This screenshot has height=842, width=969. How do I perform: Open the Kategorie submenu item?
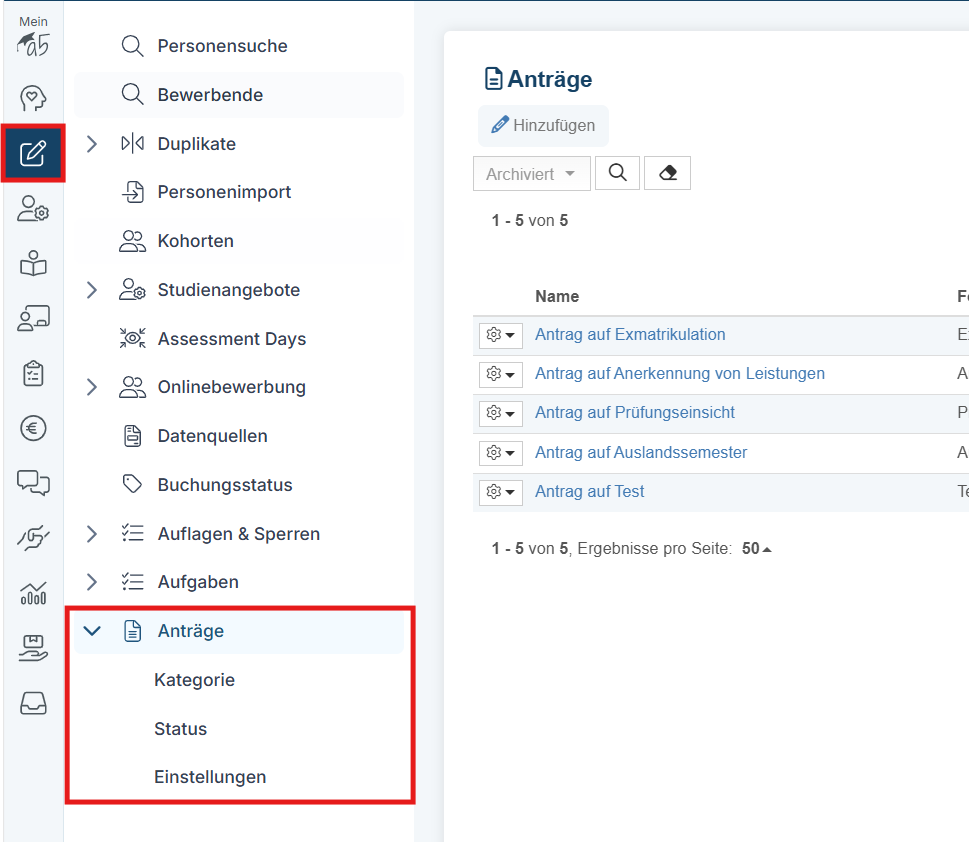tap(194, 680)
